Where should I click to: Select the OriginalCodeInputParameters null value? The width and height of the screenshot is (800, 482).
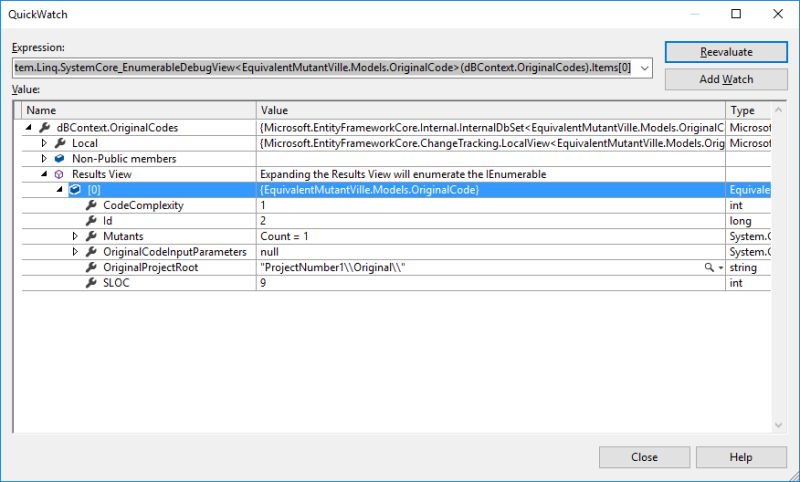click(x=269, y=252)
